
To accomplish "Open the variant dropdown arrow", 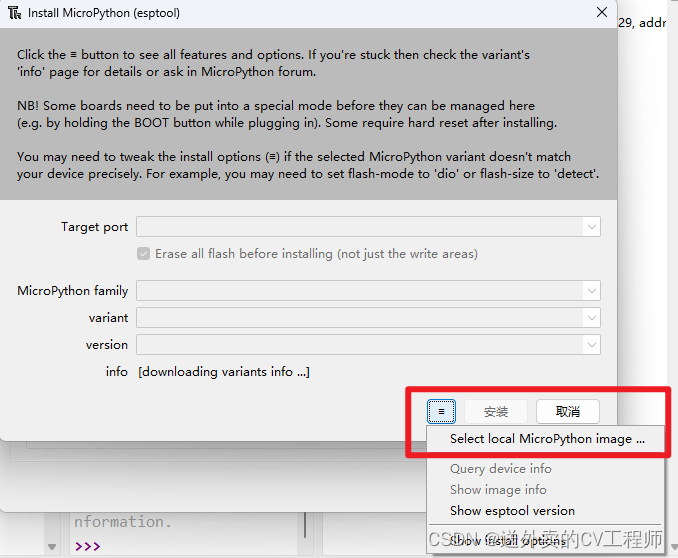I will pos(592,318).
